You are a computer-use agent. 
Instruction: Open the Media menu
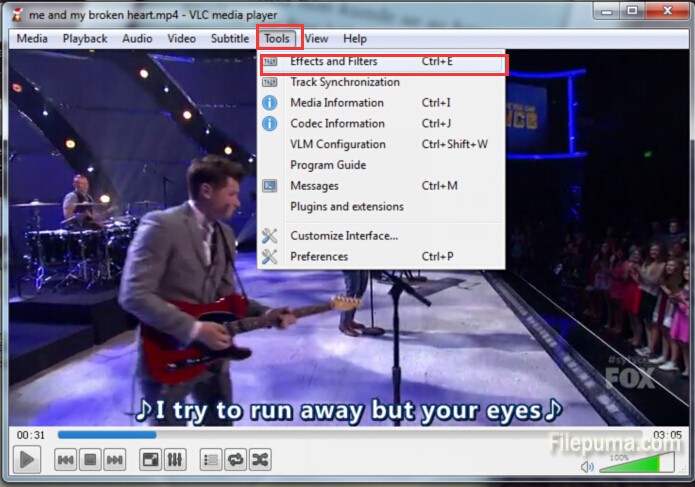pos(32,39)
